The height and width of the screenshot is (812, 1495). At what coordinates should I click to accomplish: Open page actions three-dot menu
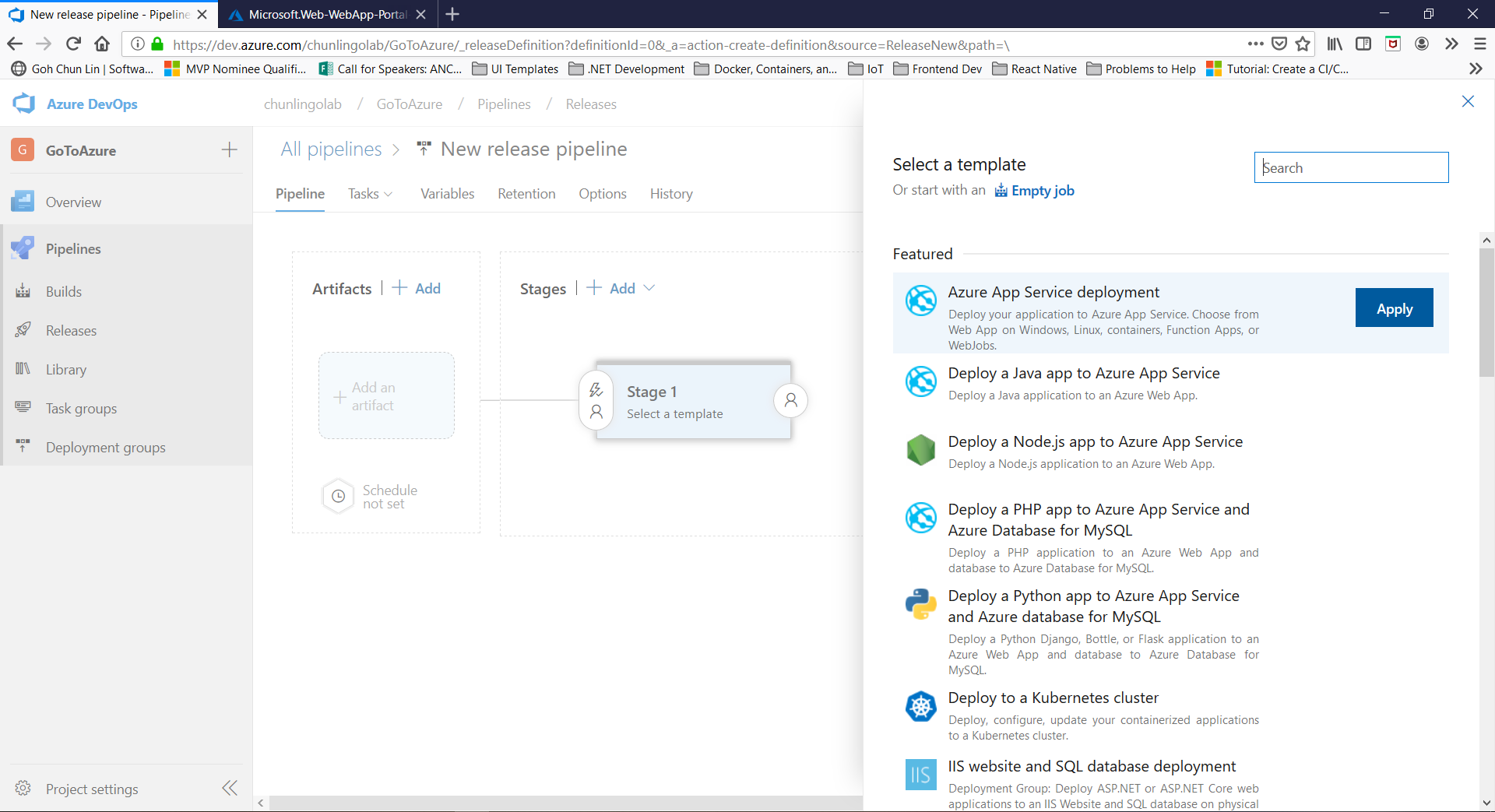1255,44
